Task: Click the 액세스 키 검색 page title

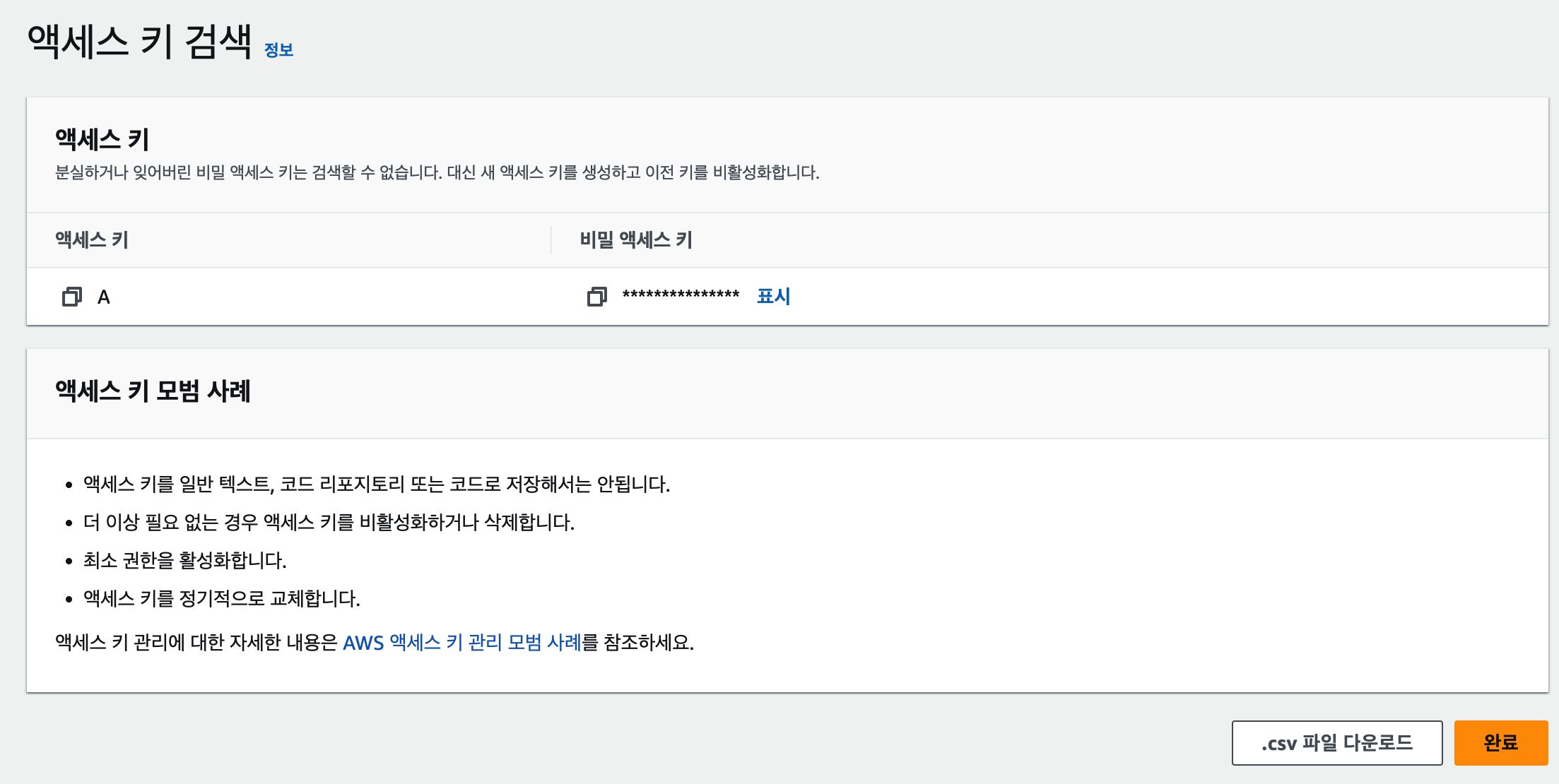Action: [x=139, y=42]
